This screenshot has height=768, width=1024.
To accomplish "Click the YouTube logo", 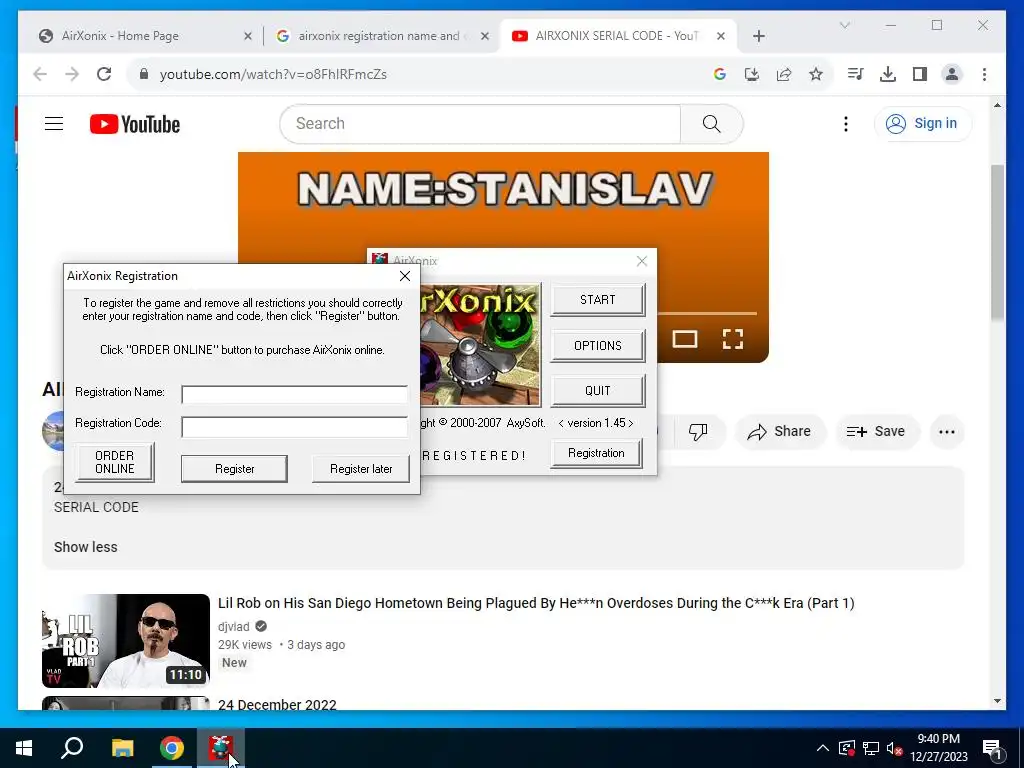I will click(x=135, y=124).
